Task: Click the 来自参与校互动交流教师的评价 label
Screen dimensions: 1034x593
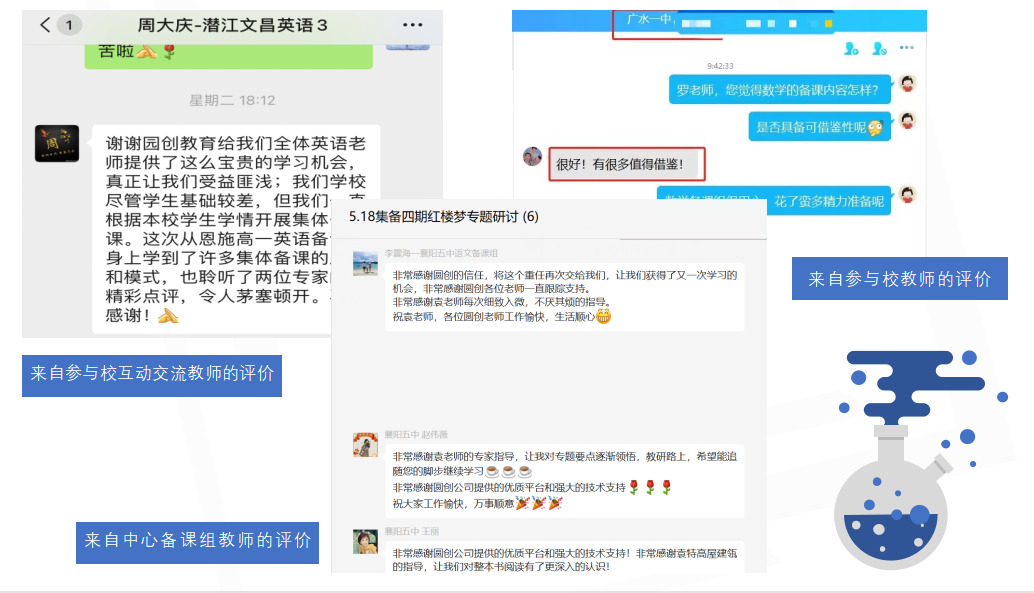Action: tap(152, 374)
